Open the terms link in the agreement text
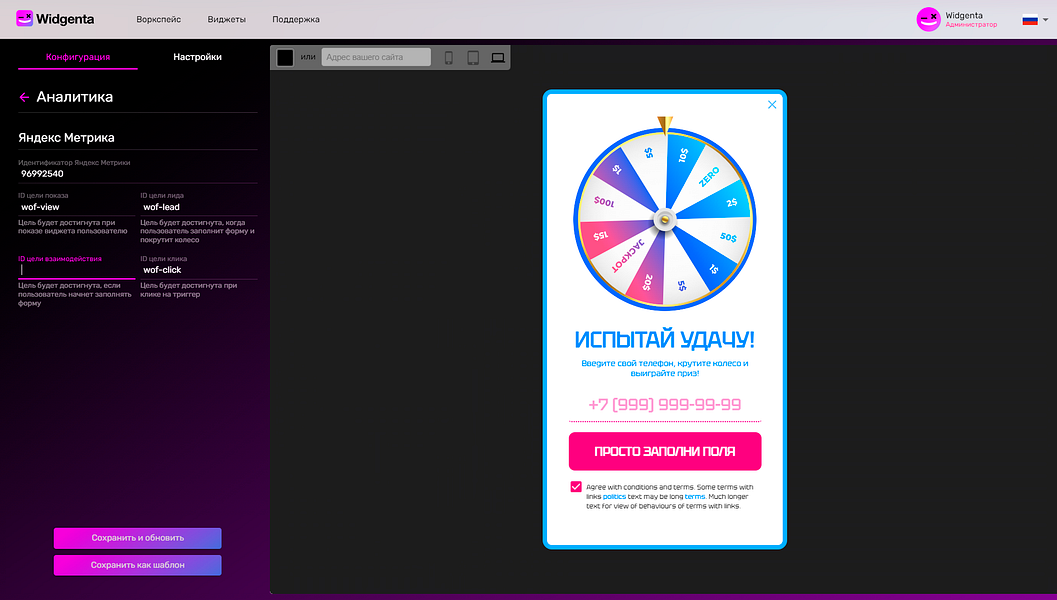 [695, 497]
